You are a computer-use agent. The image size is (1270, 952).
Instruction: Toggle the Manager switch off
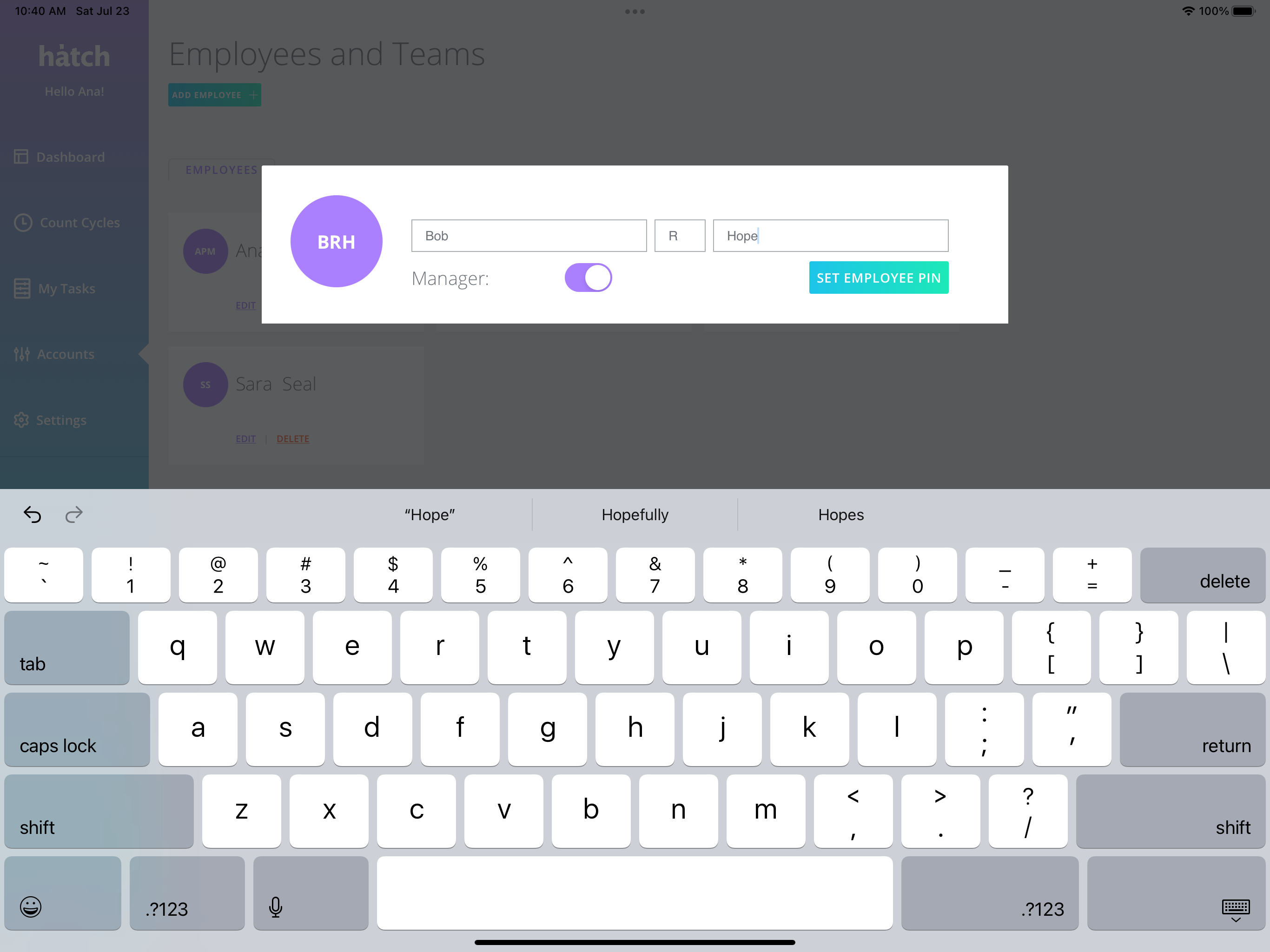coord(588,278)
